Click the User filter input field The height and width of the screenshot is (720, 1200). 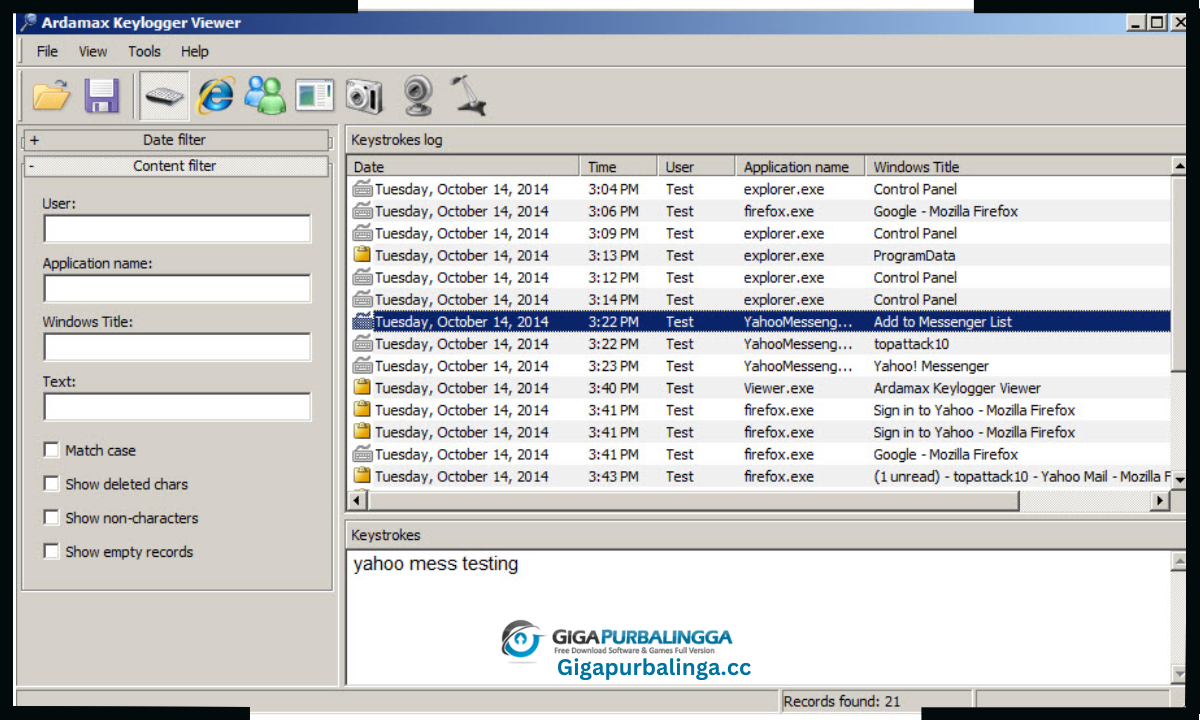pyautogui.click(x=177, y=229)
